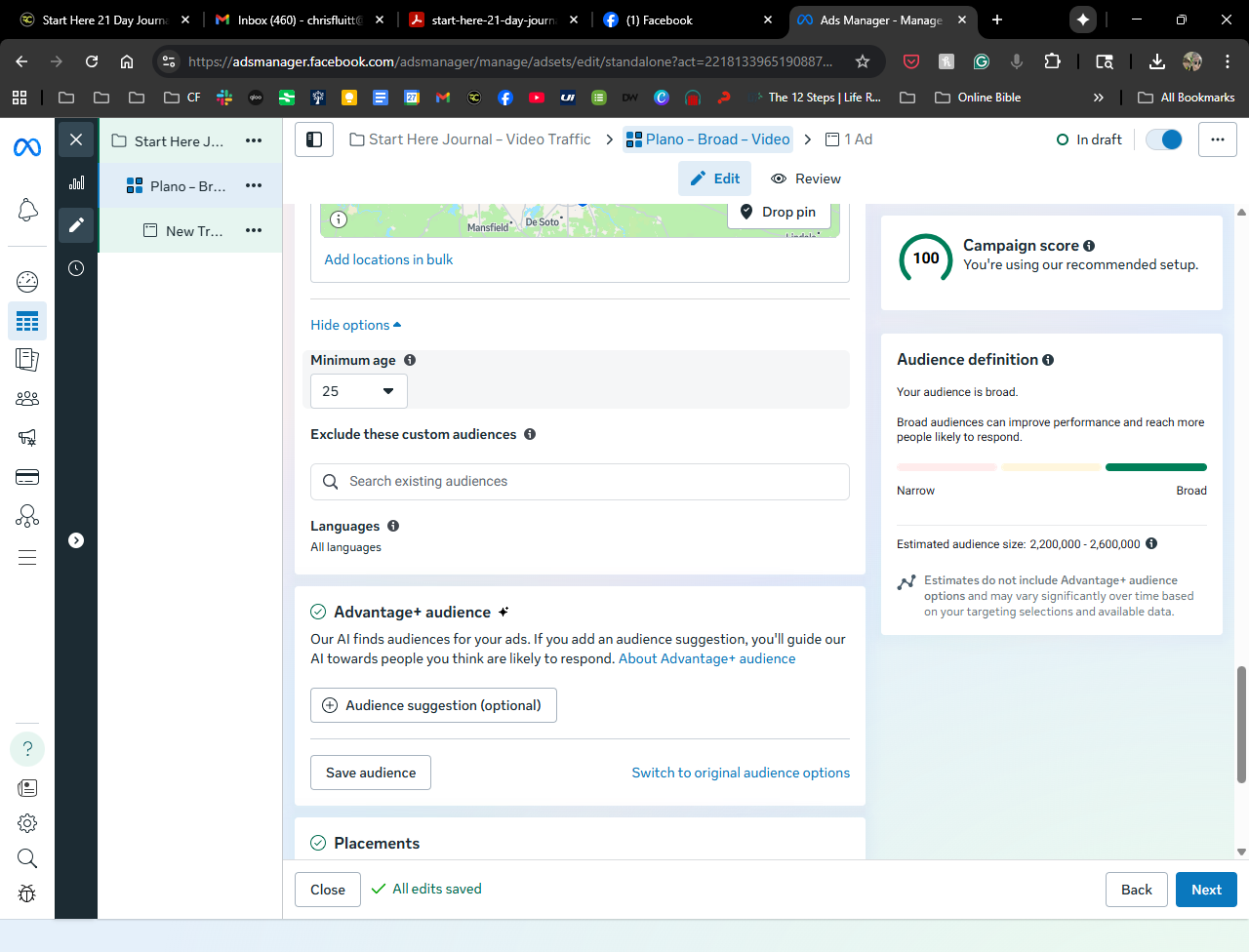Open the ad set more options ellipsis menu
Image resolution: width=1249 pixels, height=952 pixels.
coord(254,185)
